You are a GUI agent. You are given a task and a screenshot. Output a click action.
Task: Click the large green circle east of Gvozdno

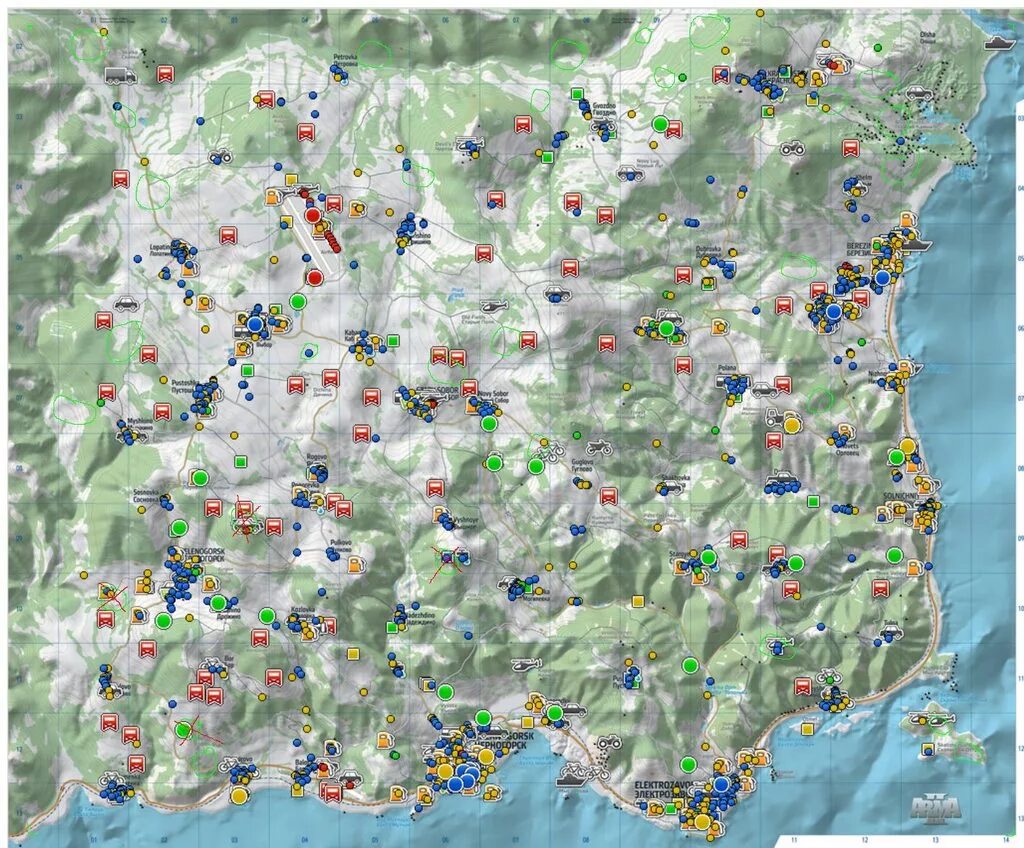(660, 123)
